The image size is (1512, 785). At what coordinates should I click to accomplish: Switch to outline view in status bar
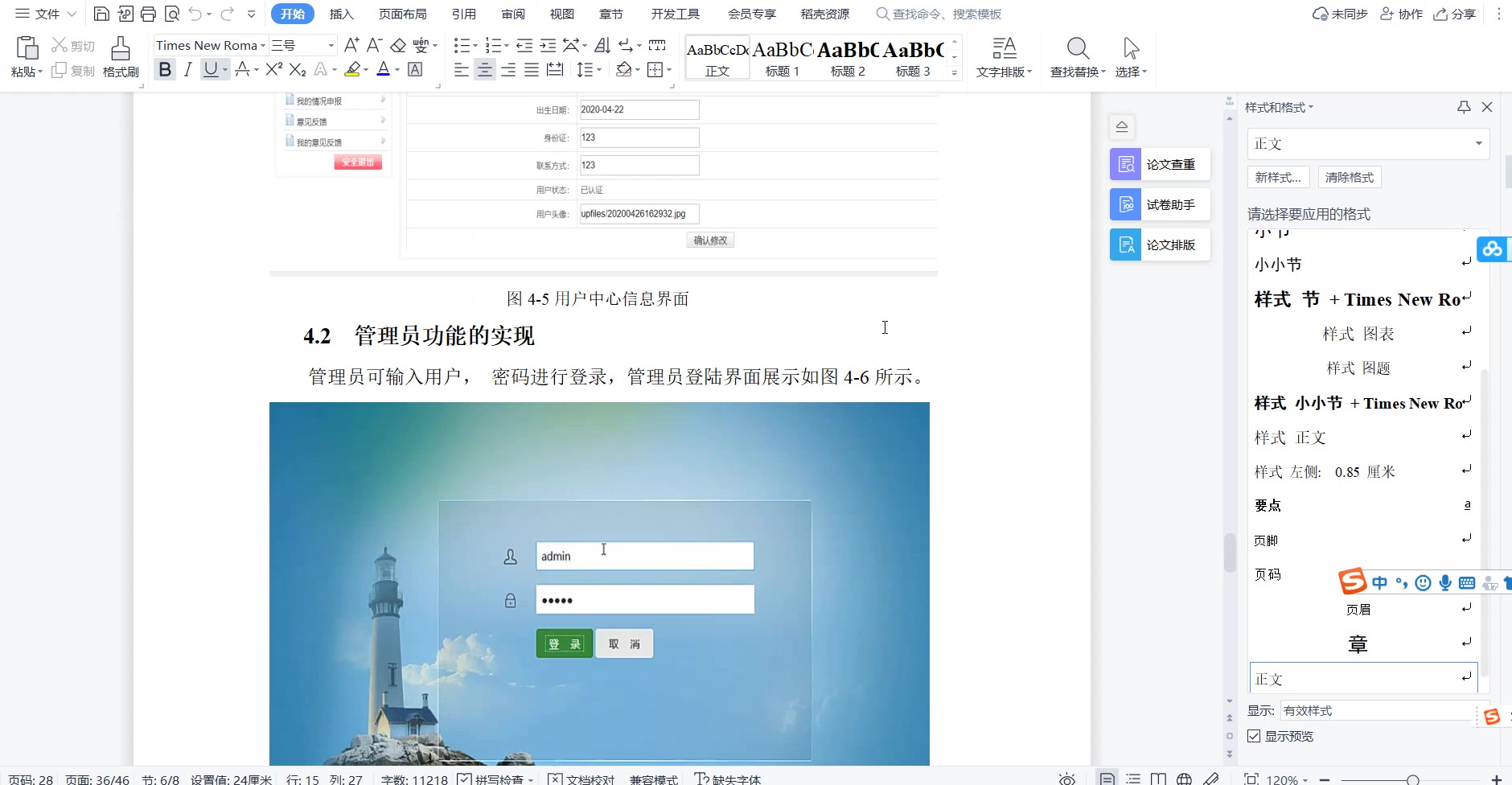[x=1133, y=779]
